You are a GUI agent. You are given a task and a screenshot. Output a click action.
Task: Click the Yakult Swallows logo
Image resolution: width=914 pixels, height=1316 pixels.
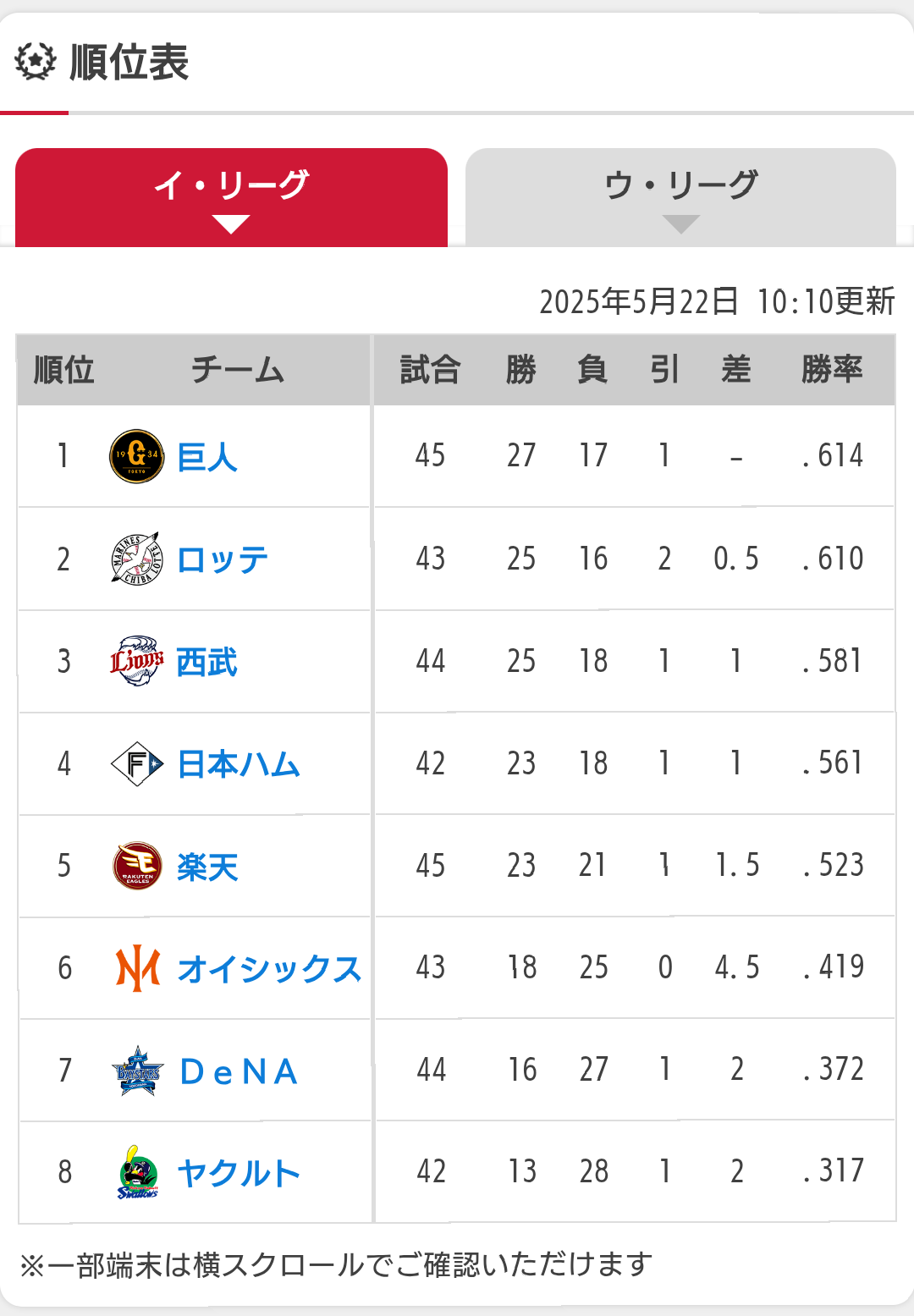pos(138,1173)
